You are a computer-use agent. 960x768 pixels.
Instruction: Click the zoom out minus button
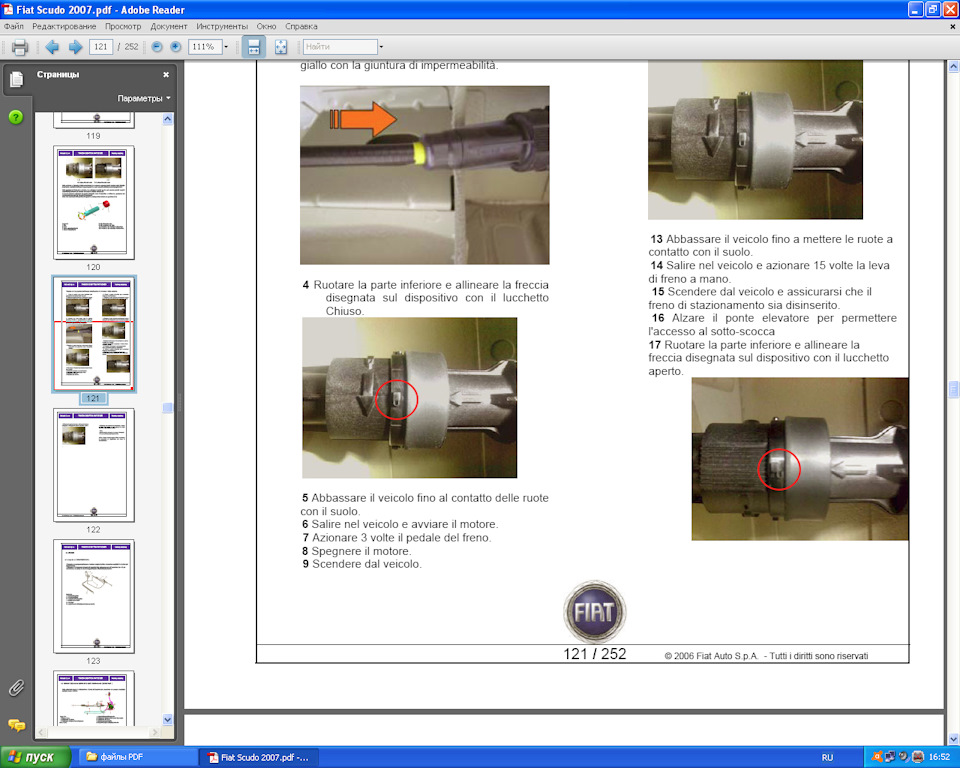coord(157,47)
